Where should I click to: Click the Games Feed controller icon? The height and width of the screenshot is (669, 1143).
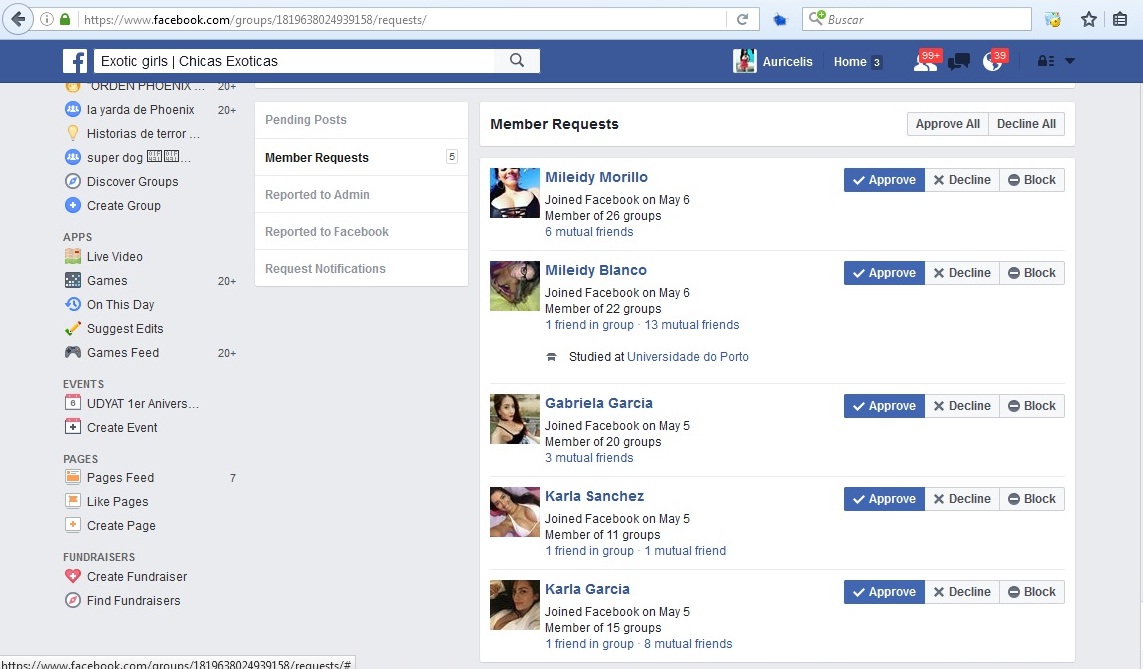click(73, 353)
